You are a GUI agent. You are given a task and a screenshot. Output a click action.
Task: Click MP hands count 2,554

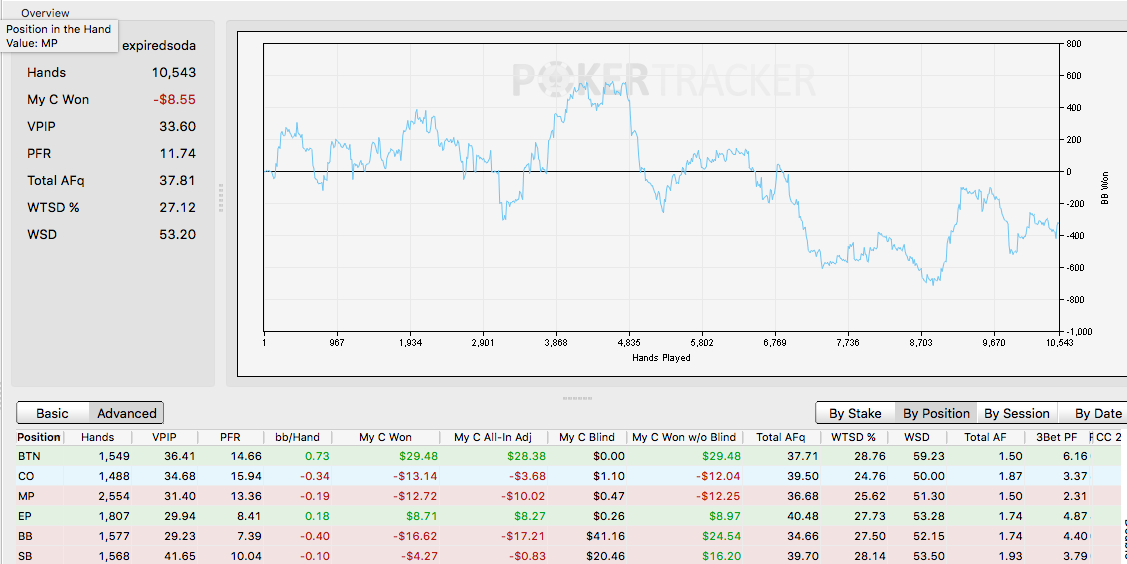(x=115, y=496)
